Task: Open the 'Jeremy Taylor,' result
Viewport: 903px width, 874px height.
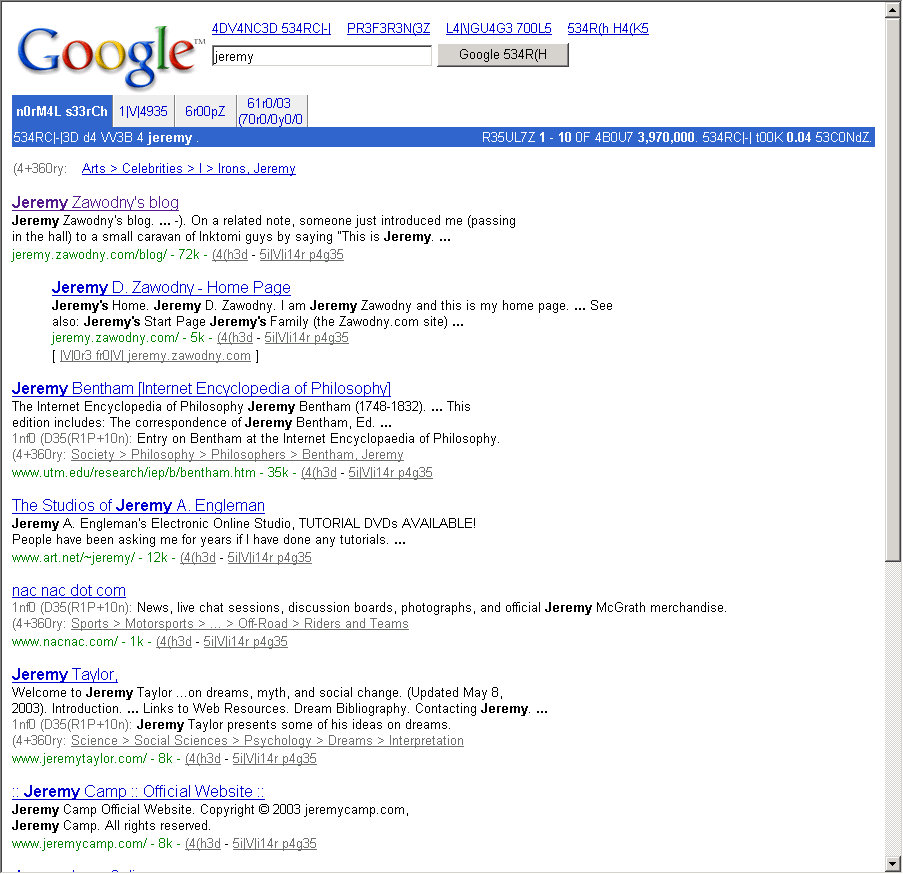Action: coord(65,675)
